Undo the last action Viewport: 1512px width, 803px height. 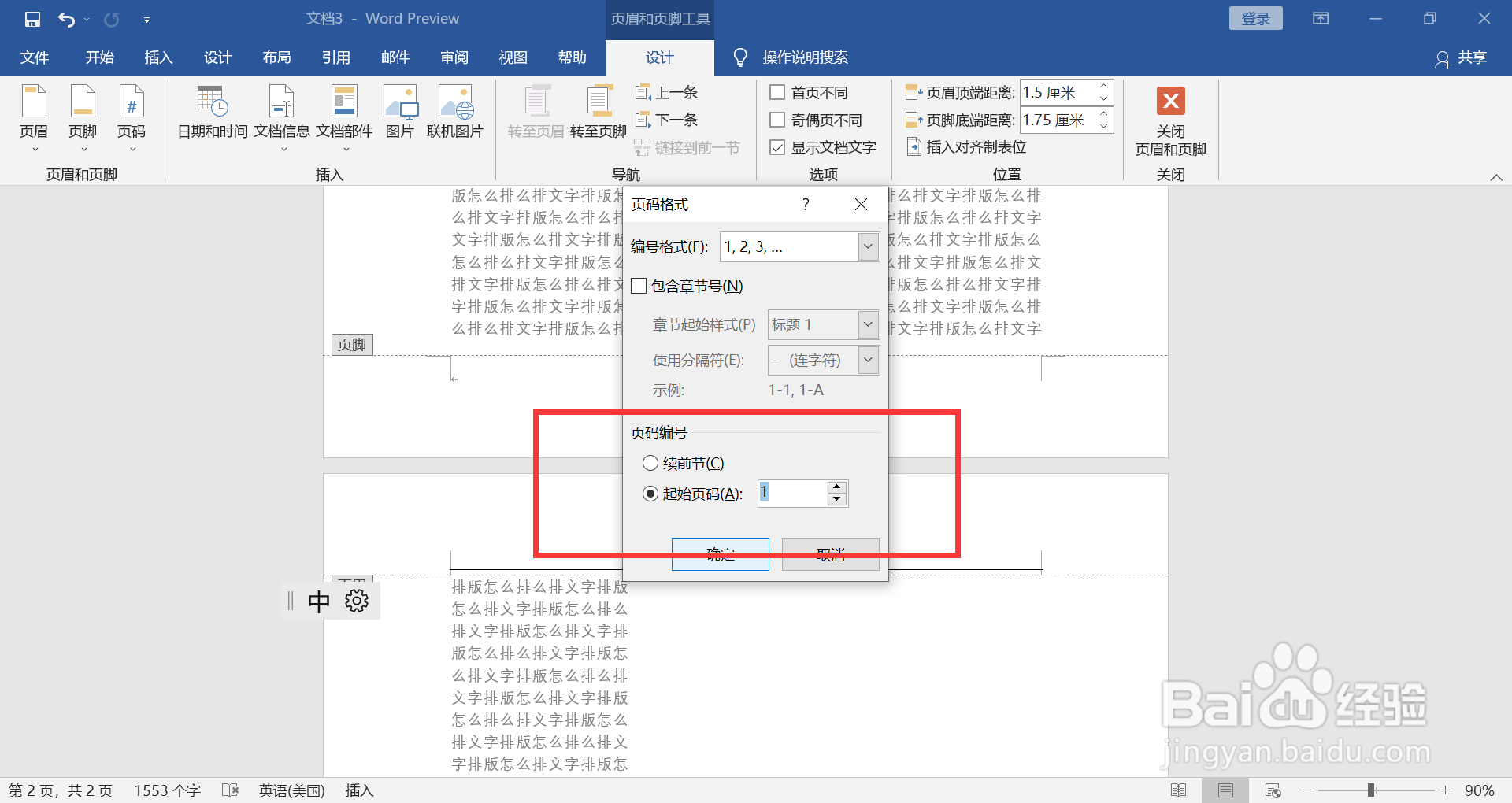(67, 19)
